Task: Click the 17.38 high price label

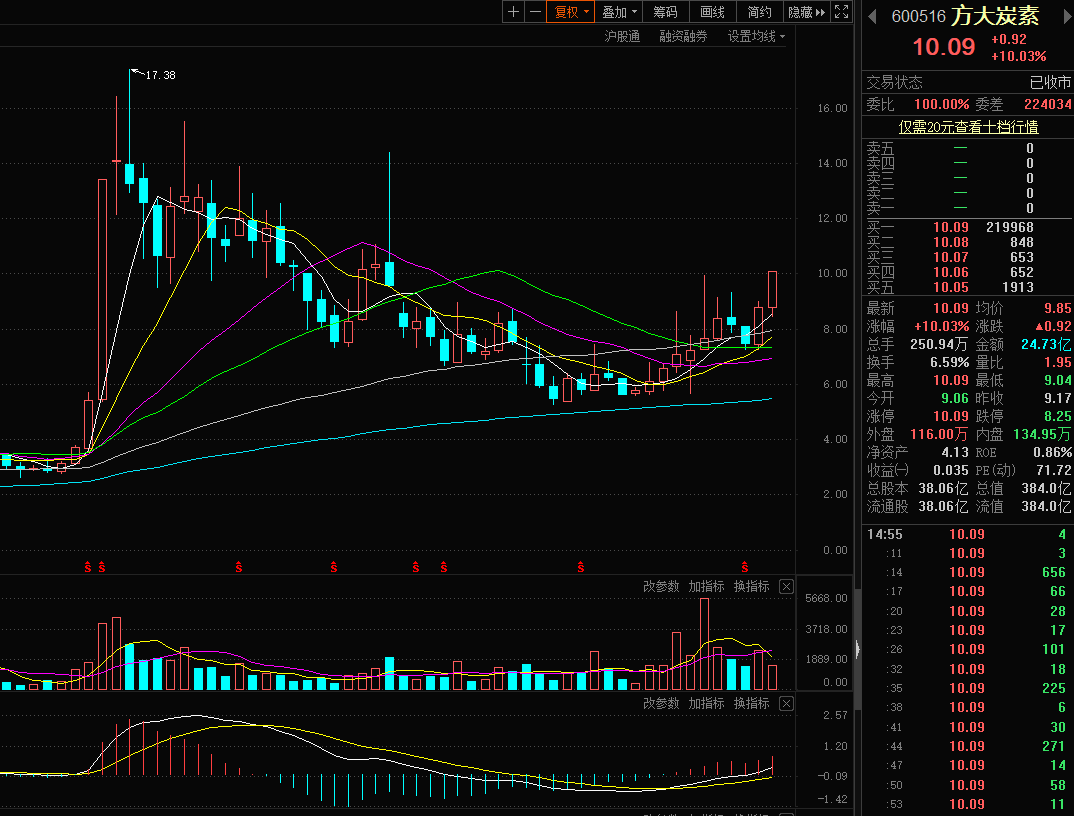Action: pos(160,75)
